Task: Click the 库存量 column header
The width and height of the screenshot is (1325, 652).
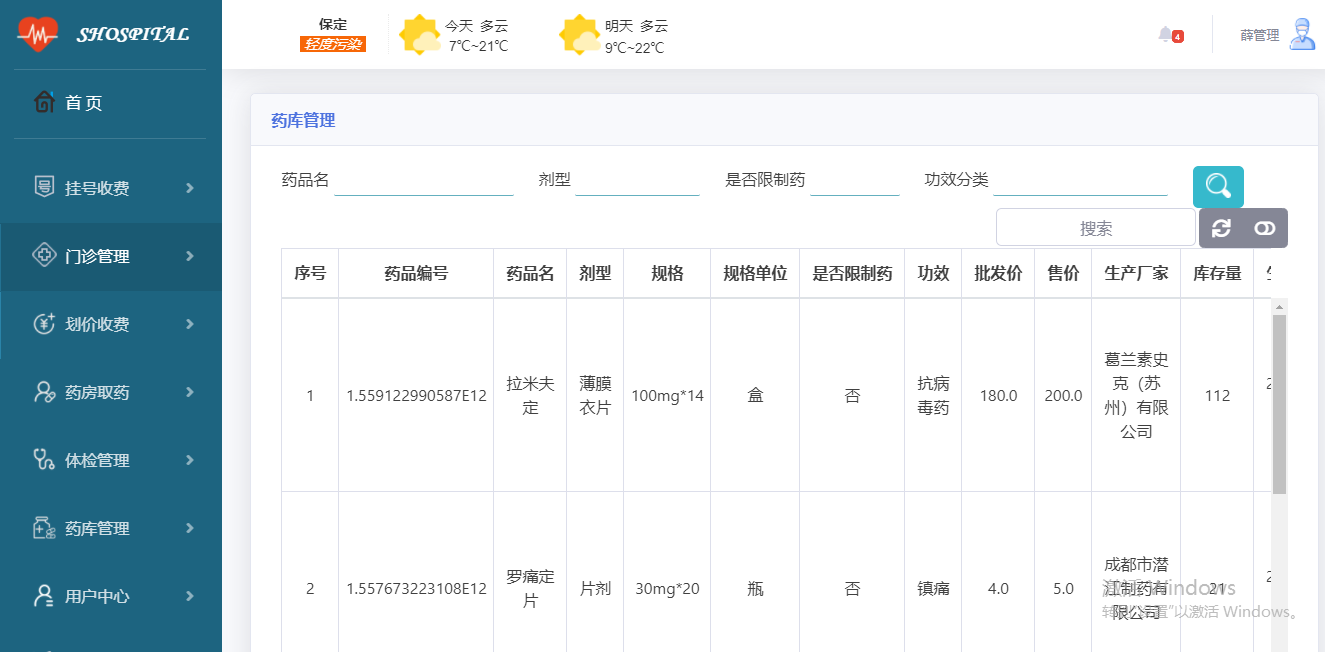Action: [1217, 273]
